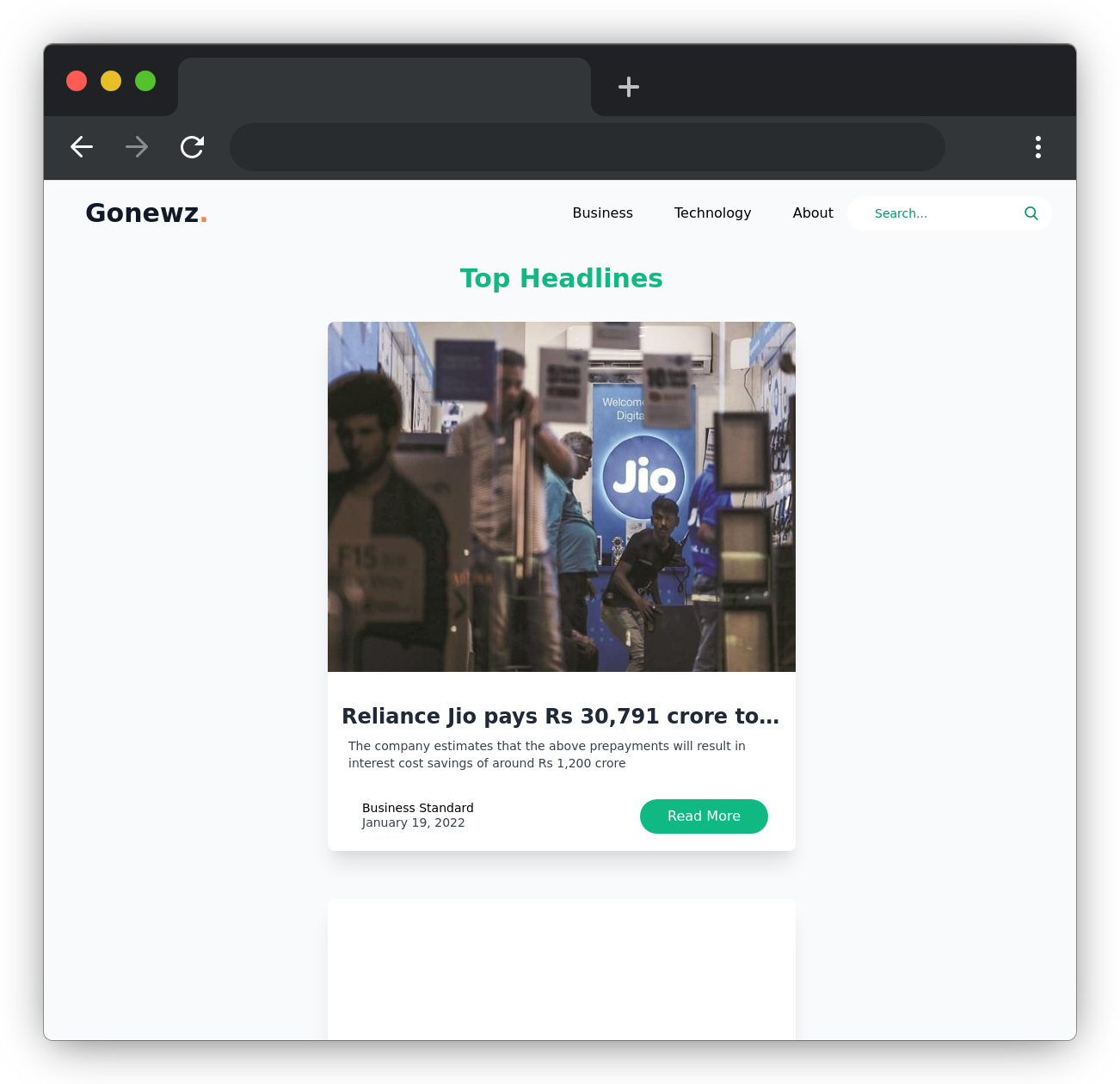Open the Jio store article image

[x=562, y=496]
